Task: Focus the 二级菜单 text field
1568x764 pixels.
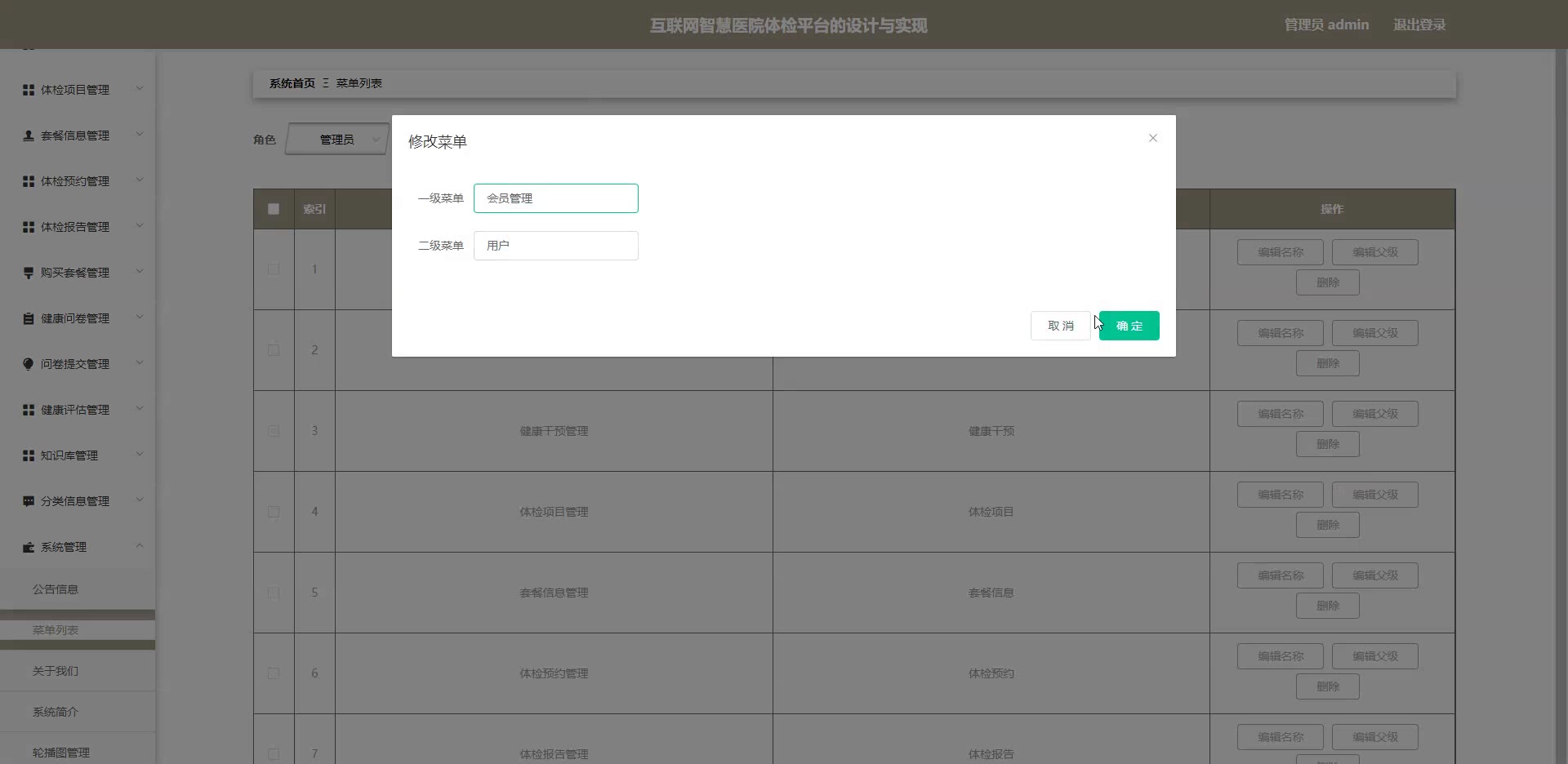Action: coord(555,246)
